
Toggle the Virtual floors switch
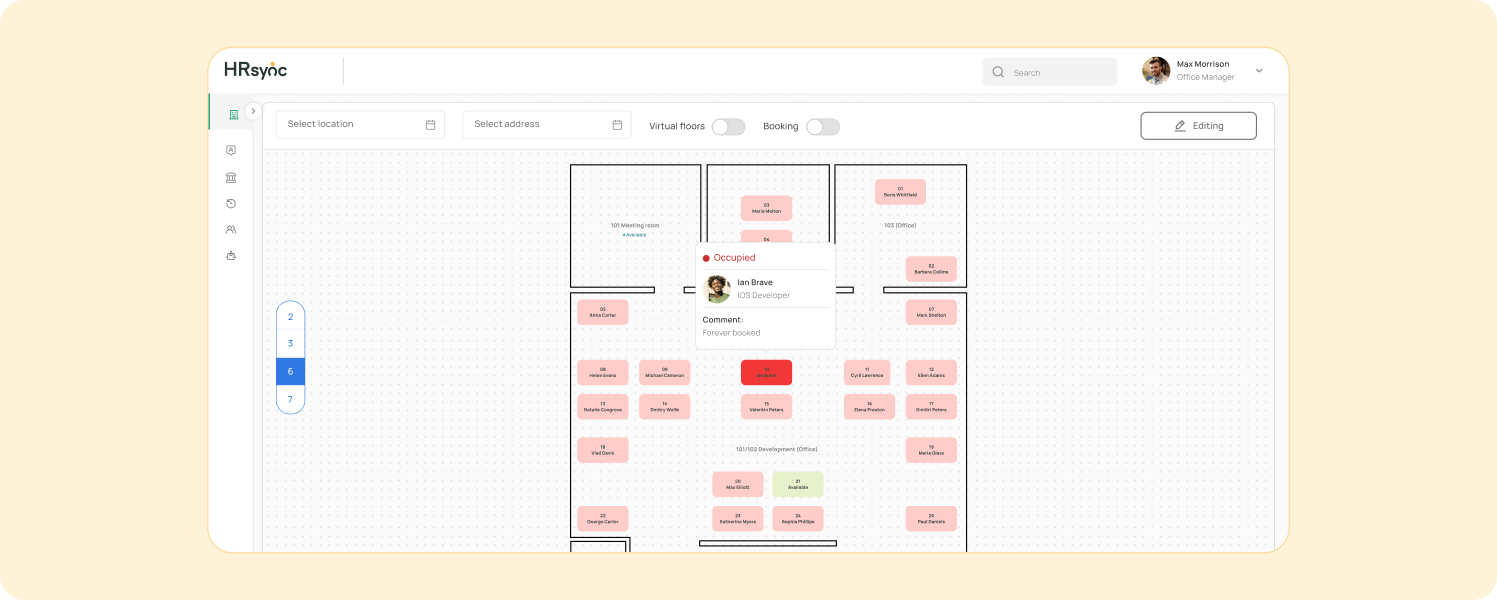(x=728, y=126)
